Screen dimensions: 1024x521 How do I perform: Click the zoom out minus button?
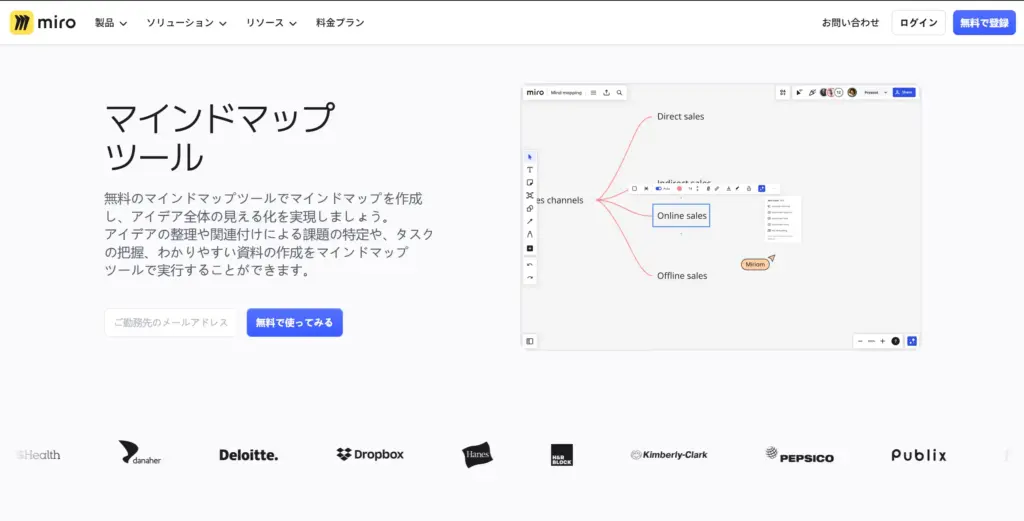click(860, 341)
